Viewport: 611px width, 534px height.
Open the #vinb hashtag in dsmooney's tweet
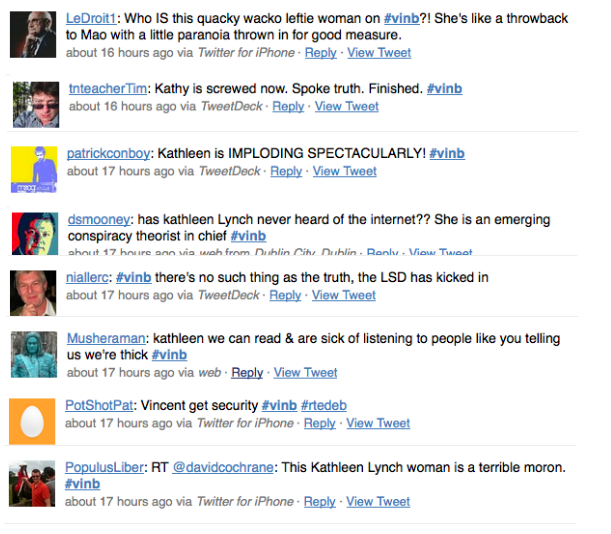pyautogui.click(x=248, y=236)
